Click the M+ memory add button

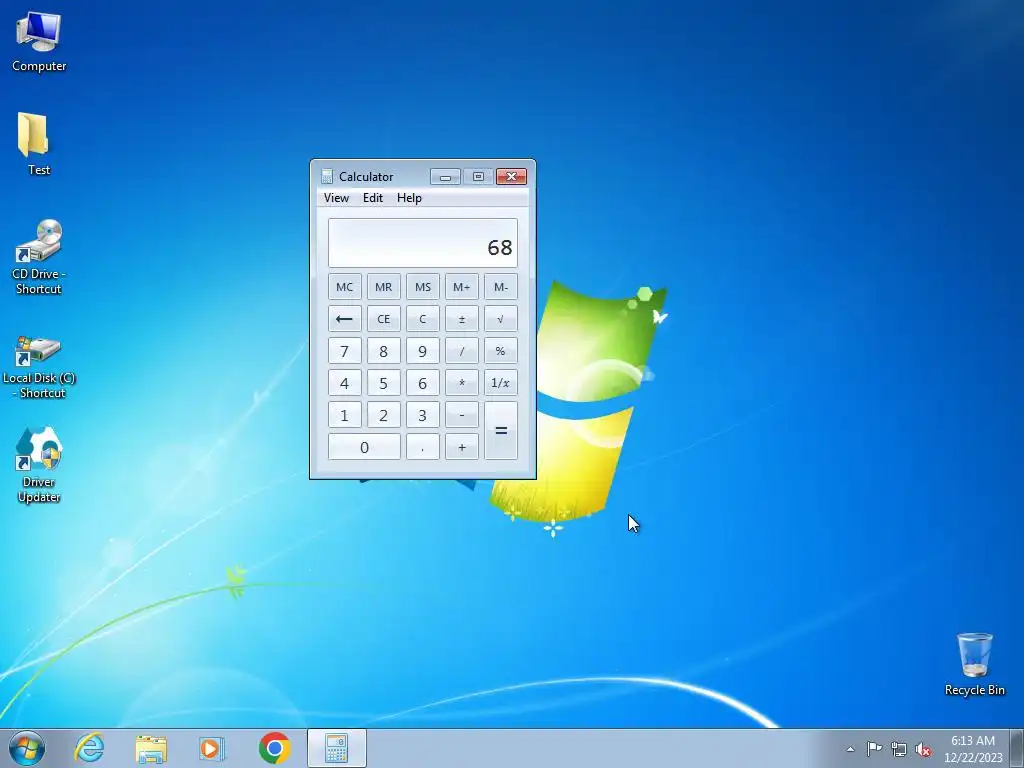point(462,287)
